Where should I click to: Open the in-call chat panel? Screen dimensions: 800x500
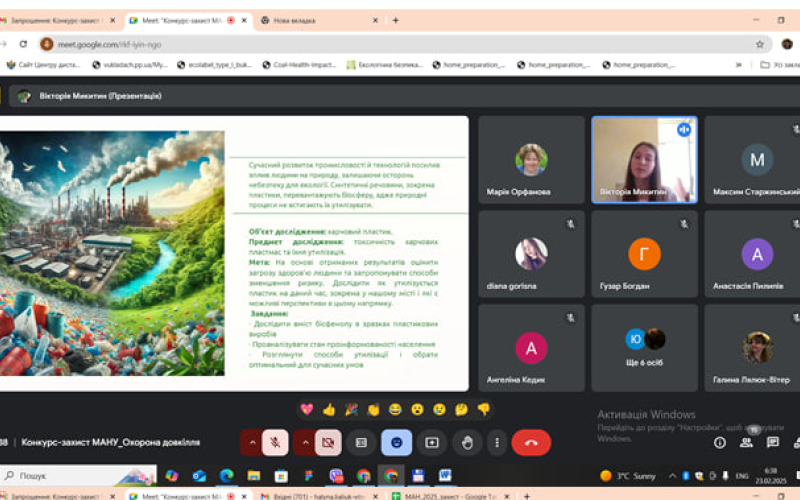pyautogui.click(x=773, y=442)
